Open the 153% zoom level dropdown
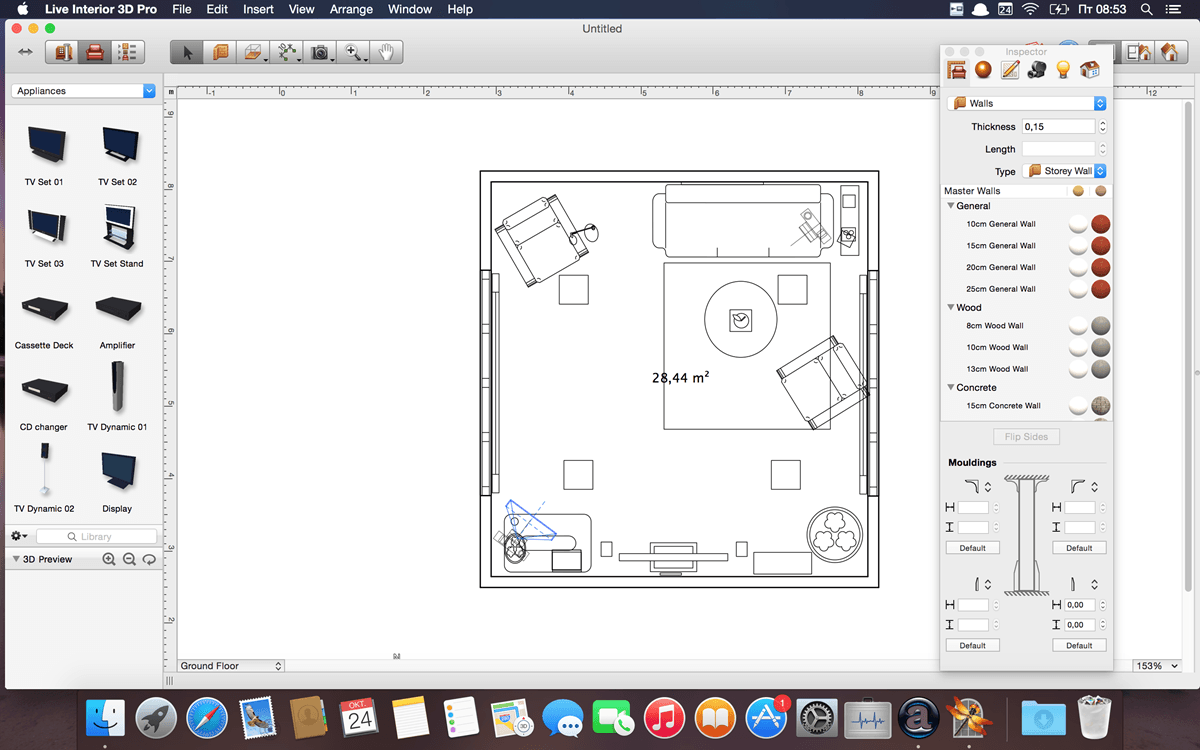Image resolution: width=1200 pixels, height=750 pixels. tap(1157, 666)
